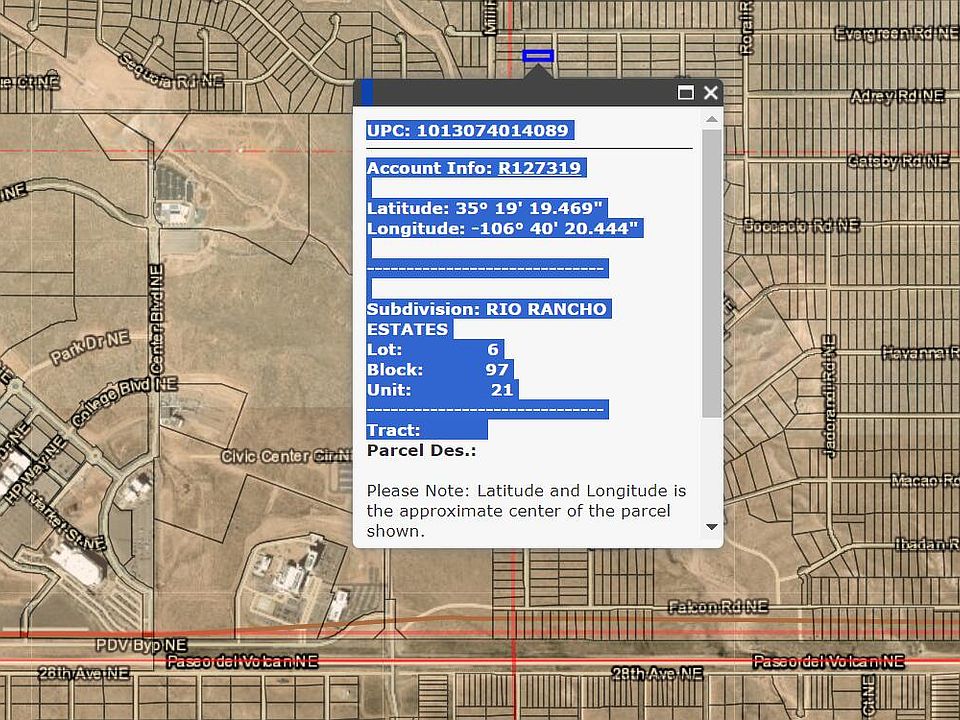Click the popup's dark title bar

click(x=520, y=93)
